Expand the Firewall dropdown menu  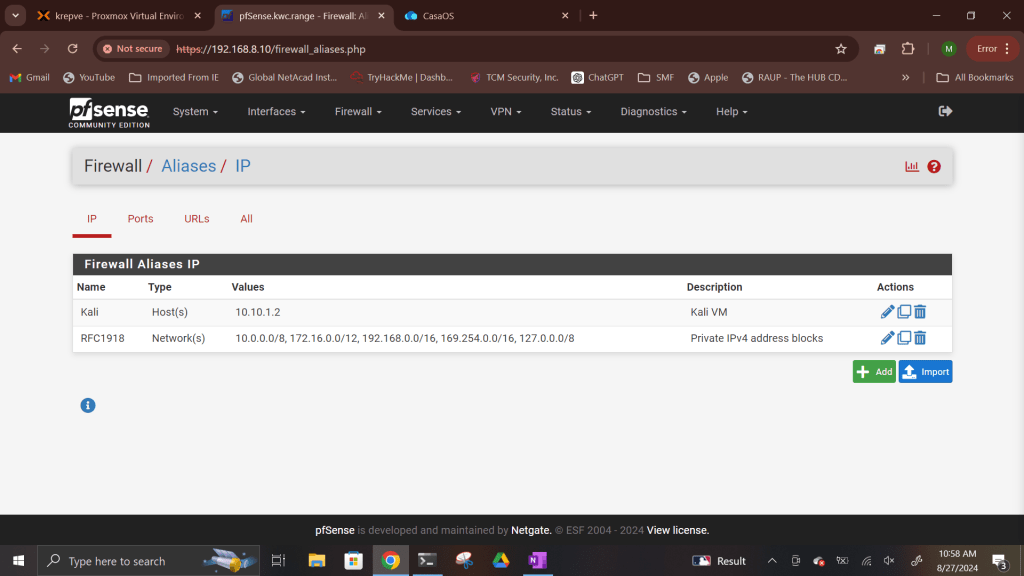(358, 112)
